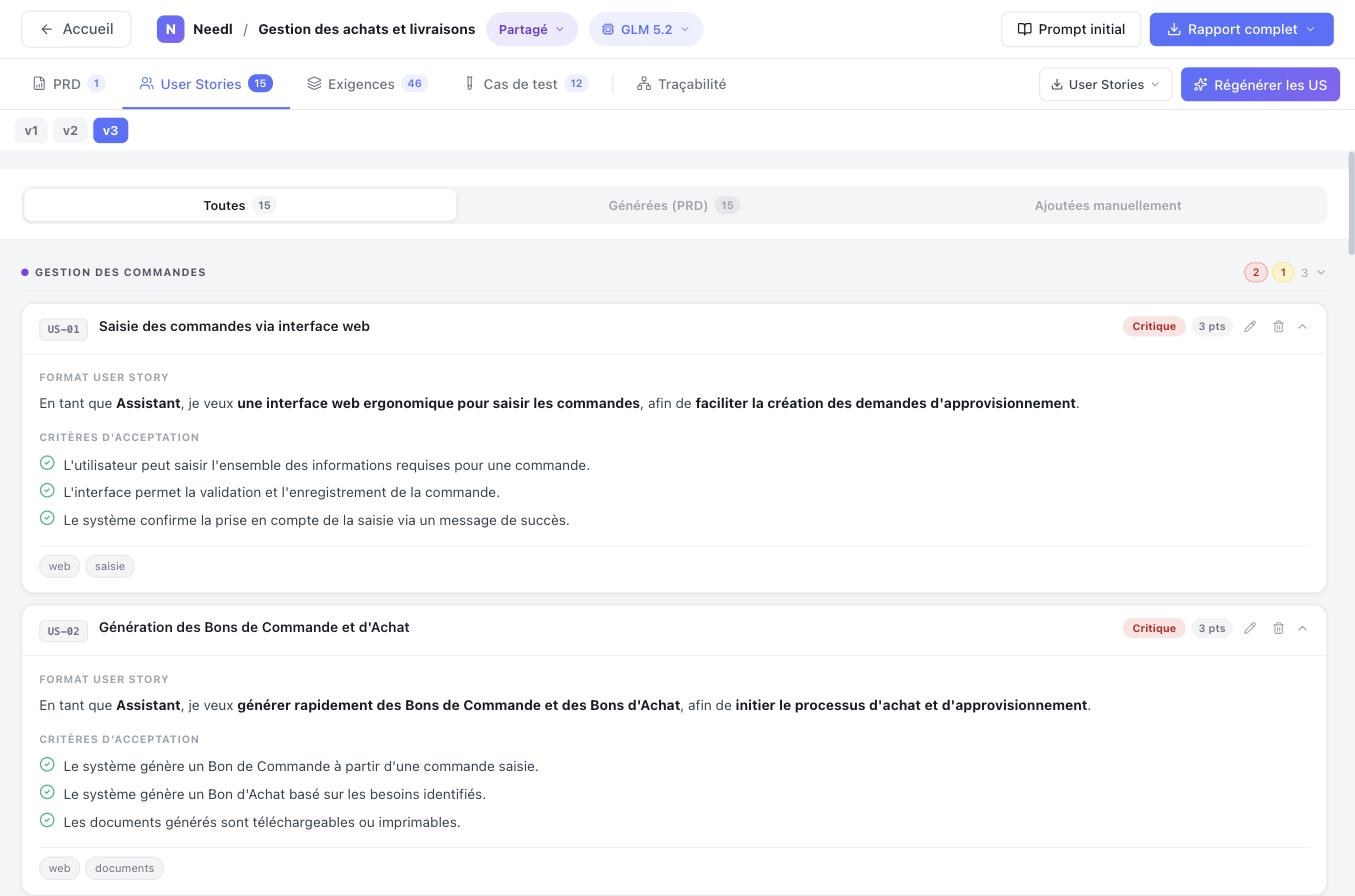Collapse the Gestion des commandes section
The image size is (1355, 896).
click(1321, 272)
